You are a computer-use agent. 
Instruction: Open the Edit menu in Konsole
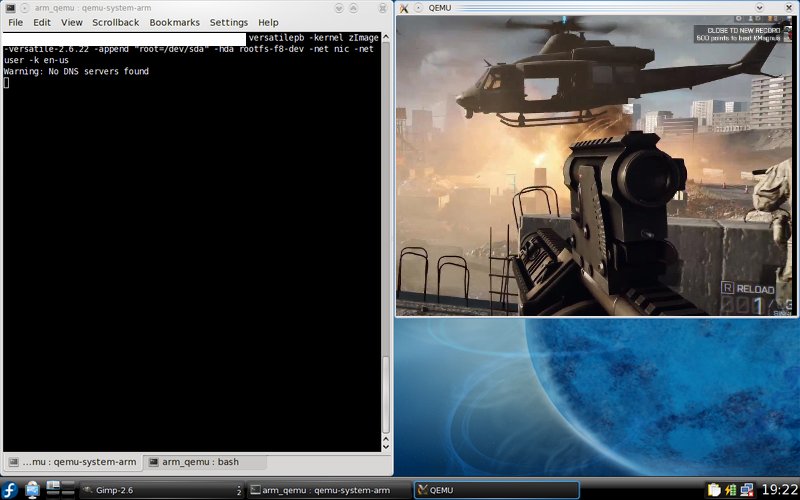[x=42, y=22]
